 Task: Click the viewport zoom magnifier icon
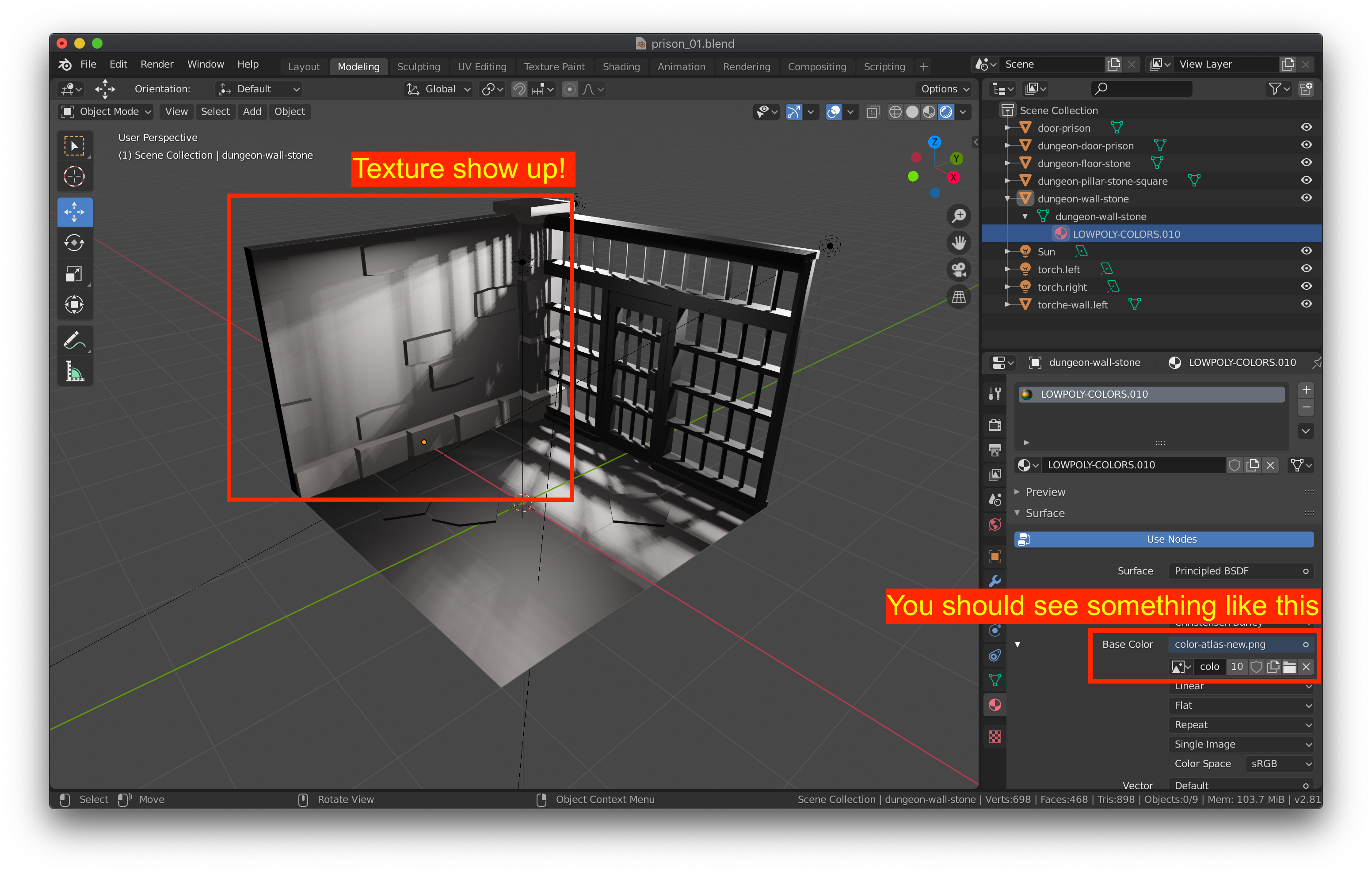click(958, 216)
